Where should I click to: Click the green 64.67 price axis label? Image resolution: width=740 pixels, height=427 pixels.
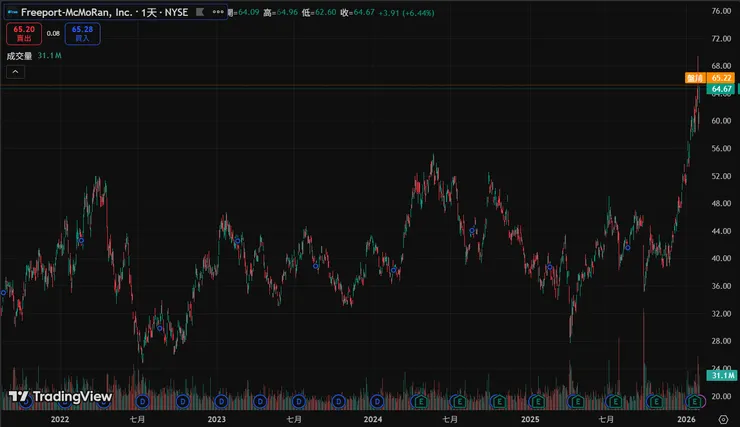pos(721,89)
